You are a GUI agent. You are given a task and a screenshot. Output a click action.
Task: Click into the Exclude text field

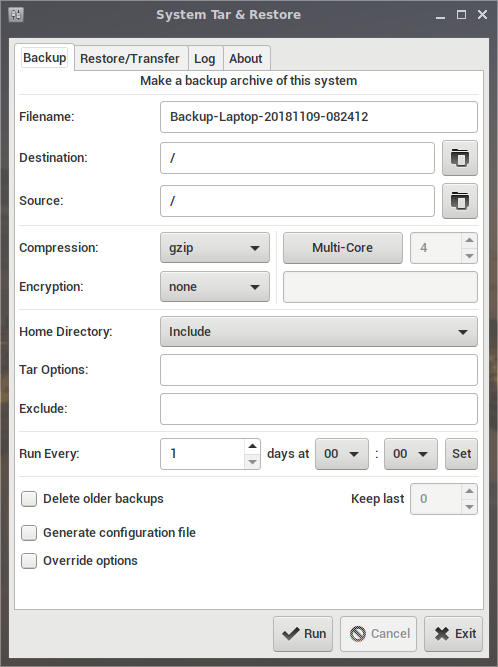pos(319,409)
